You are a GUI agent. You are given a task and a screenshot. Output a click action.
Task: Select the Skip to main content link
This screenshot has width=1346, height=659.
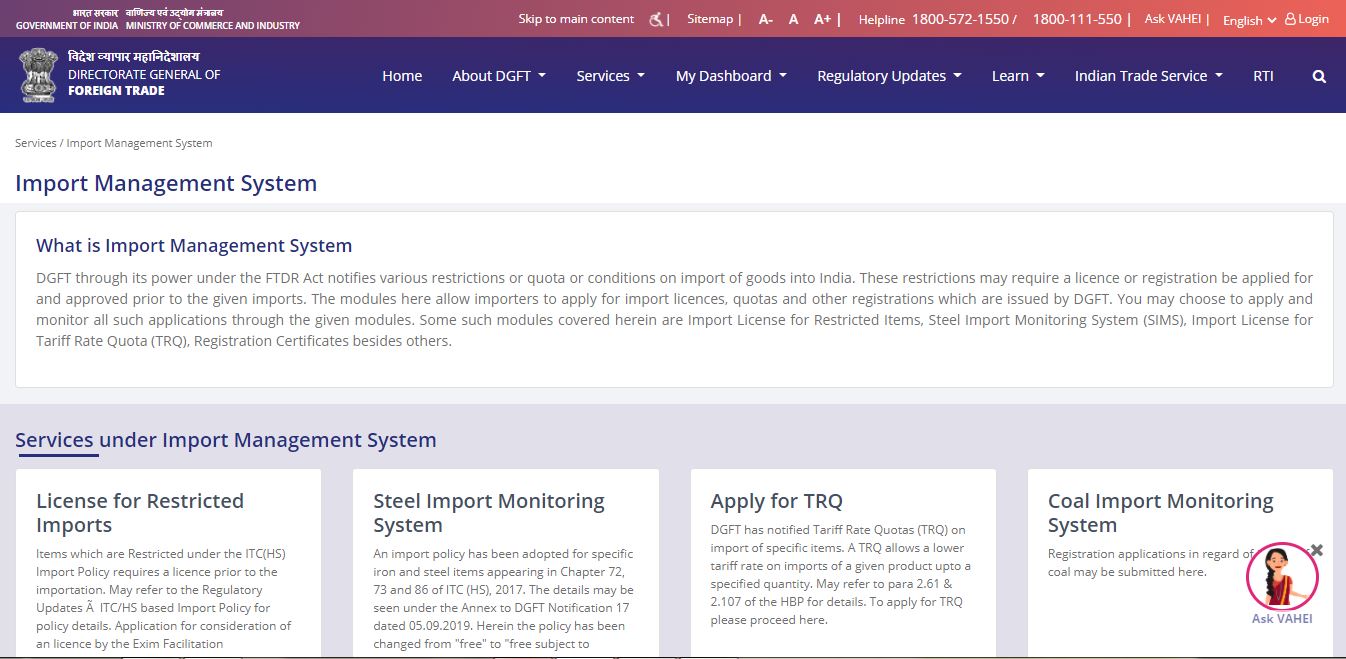[575, 18]
